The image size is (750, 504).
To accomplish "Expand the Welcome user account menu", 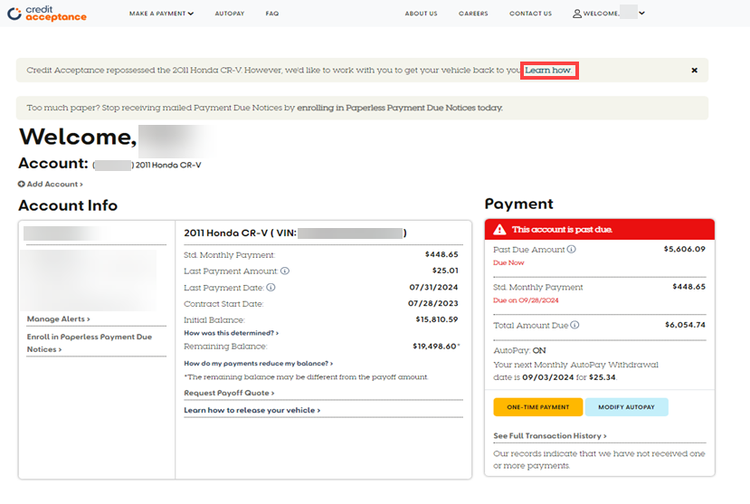I will pos(608,14).
